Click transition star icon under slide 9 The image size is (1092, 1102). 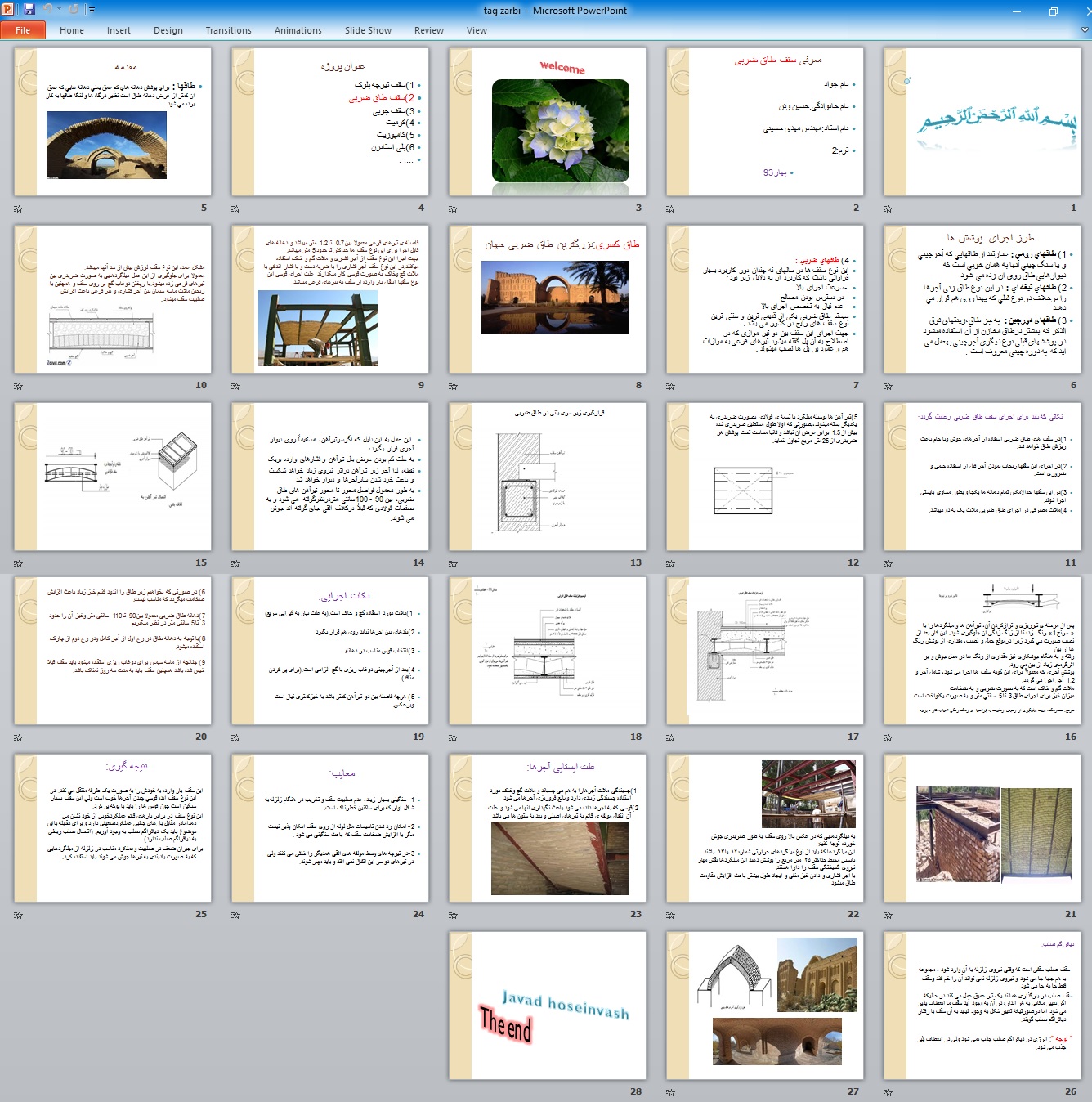tap(235, 387)
